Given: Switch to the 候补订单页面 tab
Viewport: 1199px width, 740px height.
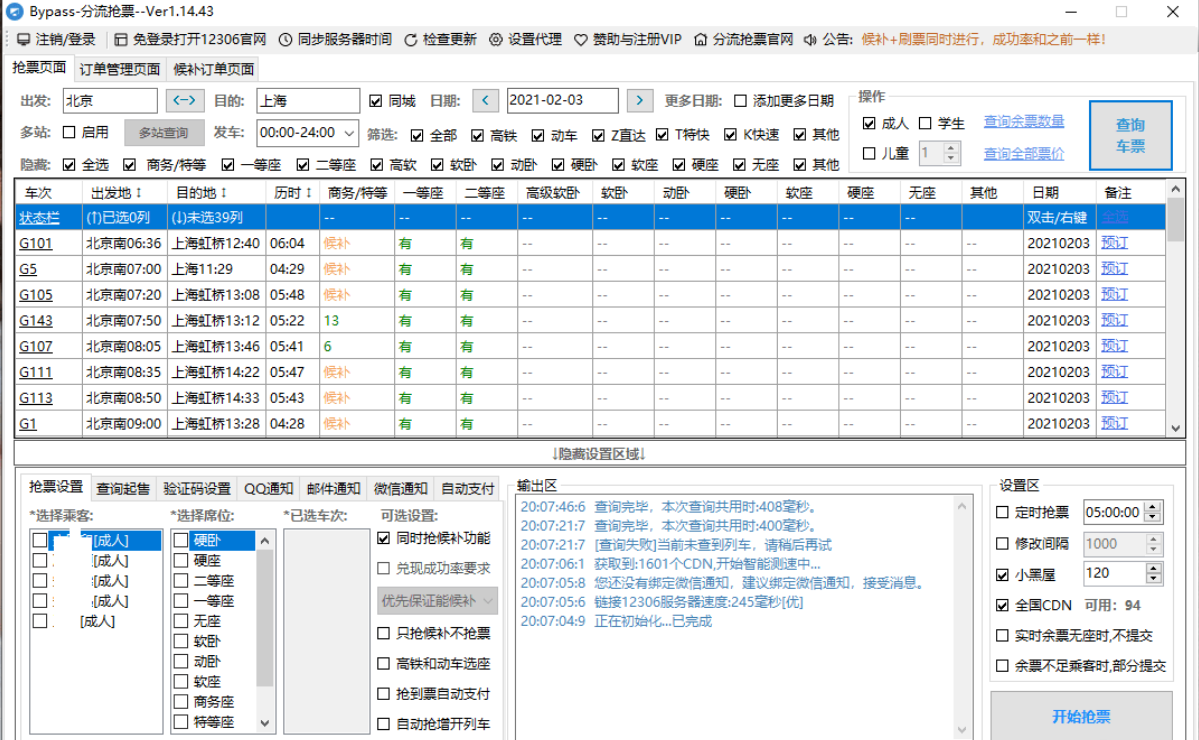Looking at the screenshot, I should click(213, 68).
